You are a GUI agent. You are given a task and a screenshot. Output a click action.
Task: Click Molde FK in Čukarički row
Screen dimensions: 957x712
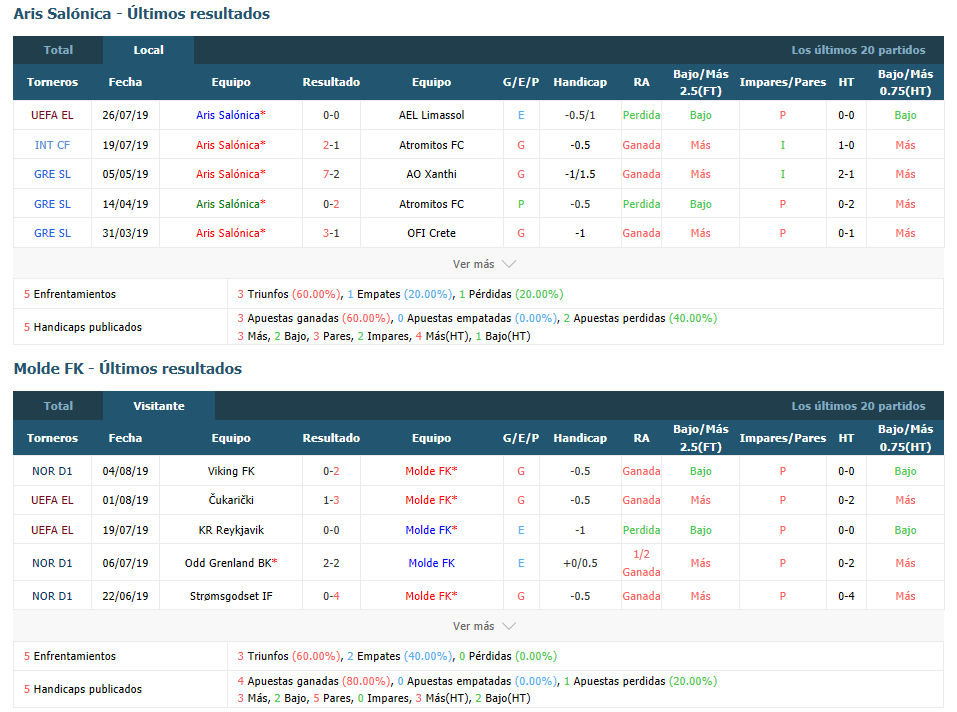[x=432, y=500]
